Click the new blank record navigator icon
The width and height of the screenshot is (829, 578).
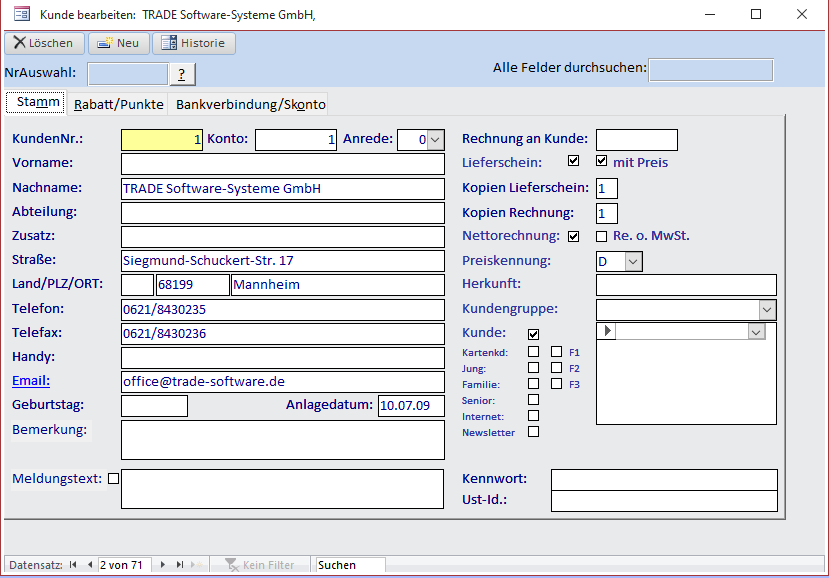(197, 565)
